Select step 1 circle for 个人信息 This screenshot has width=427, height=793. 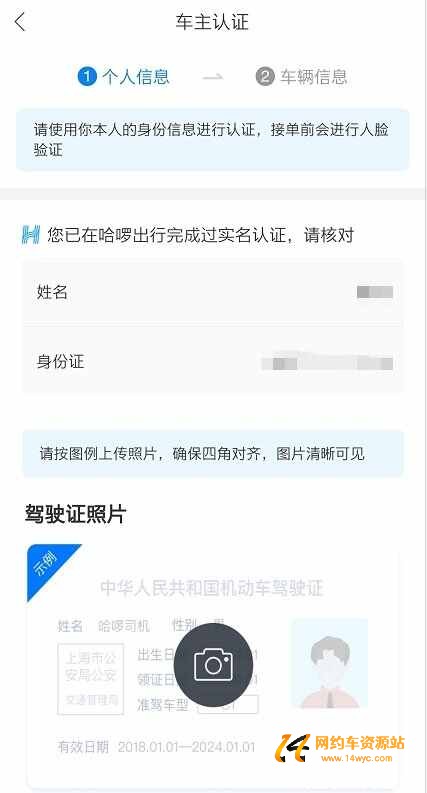[x=87, y=77]
